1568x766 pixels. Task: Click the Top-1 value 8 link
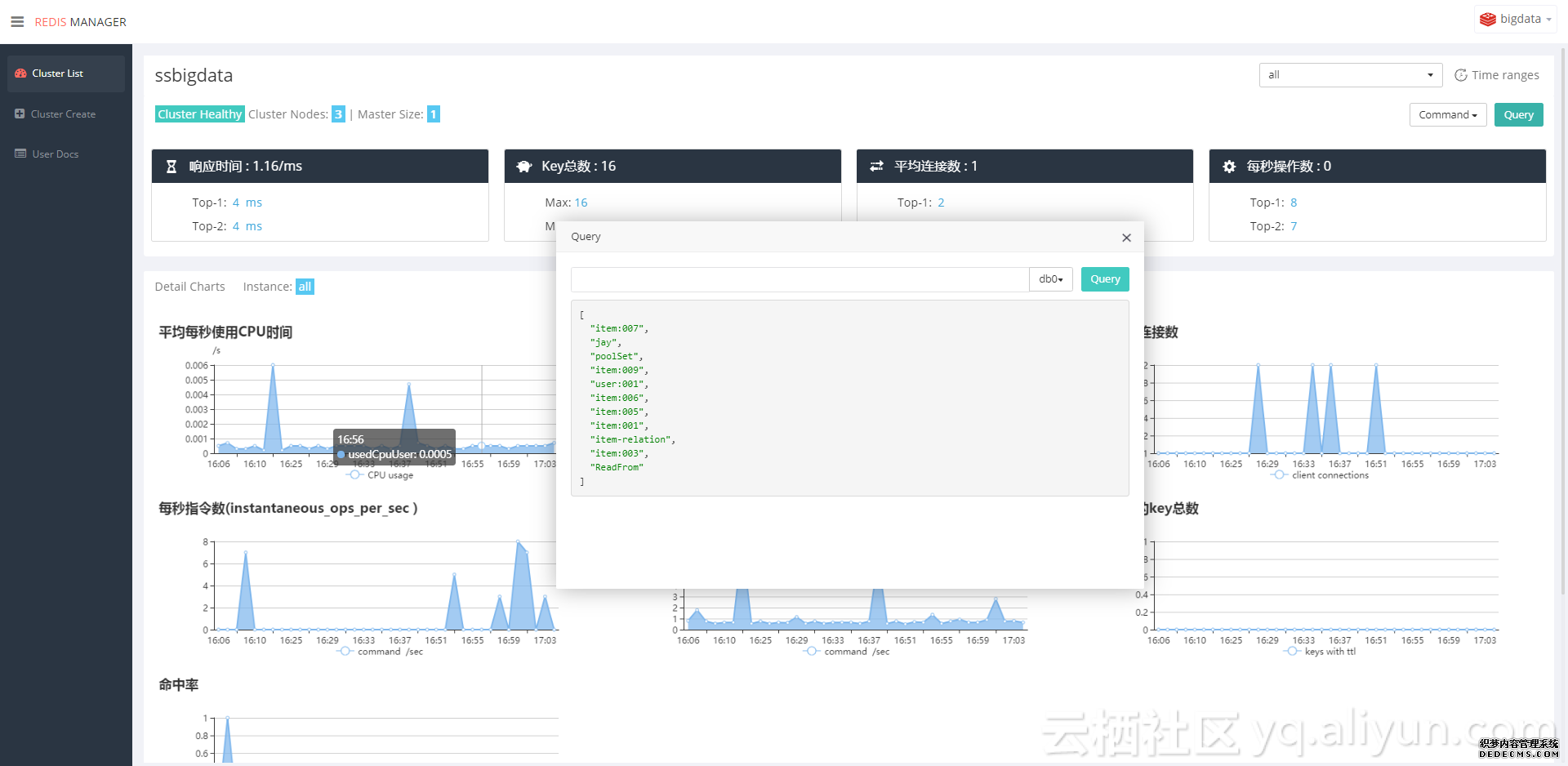click(1294, 203)
